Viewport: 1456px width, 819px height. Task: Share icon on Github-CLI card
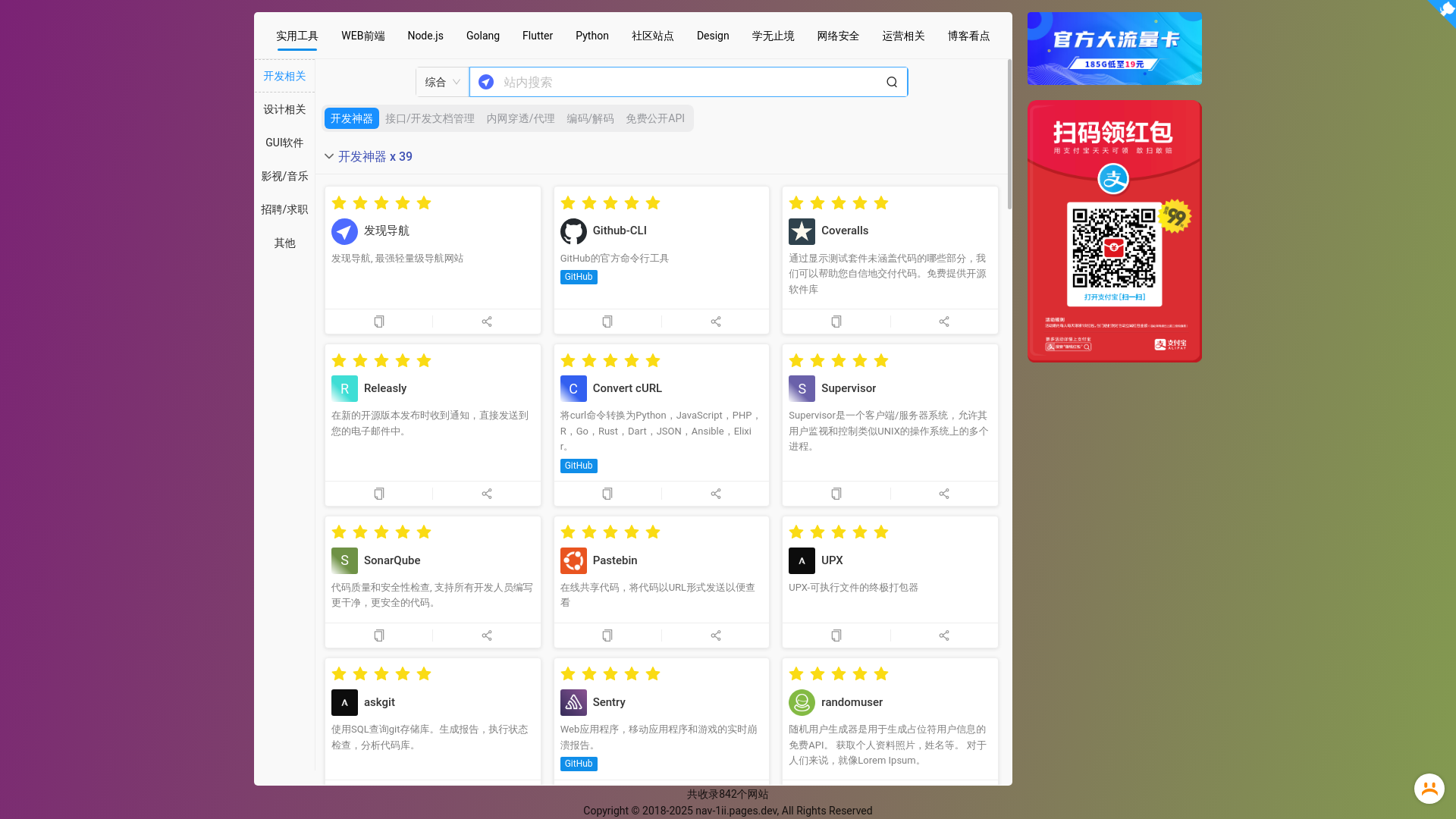[x=716, y=322]
